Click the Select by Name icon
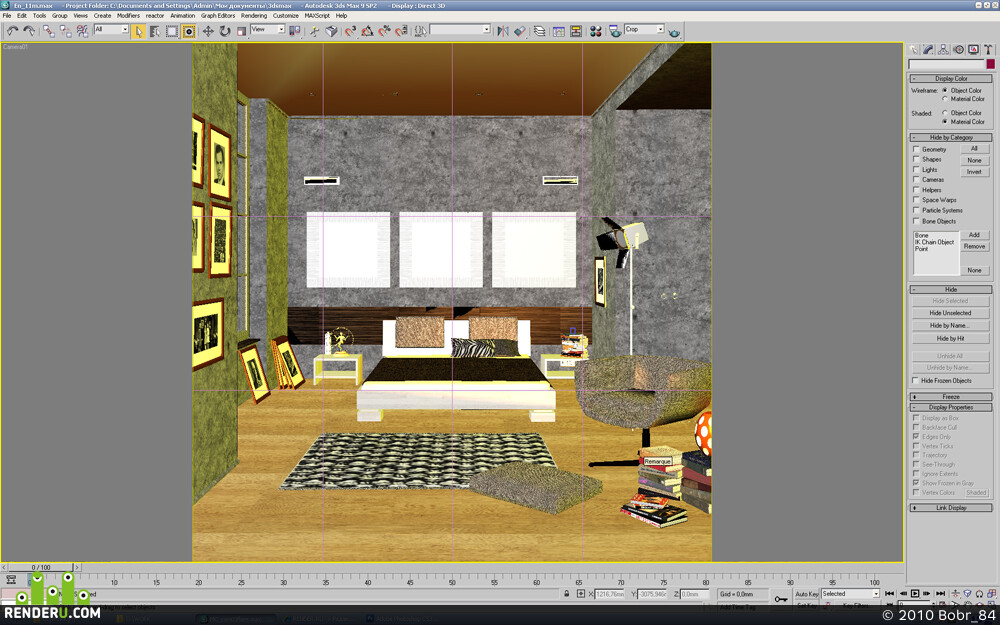 tap(154, 31)
